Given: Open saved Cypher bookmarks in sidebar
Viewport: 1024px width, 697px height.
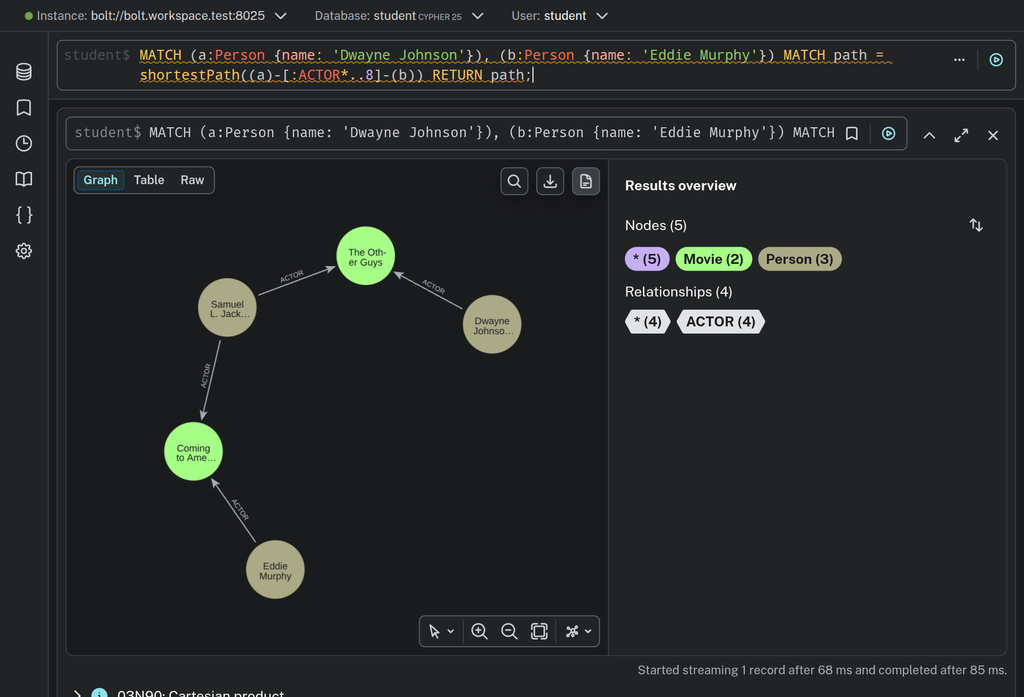Looking at the screenshot, I should (24, 108).
